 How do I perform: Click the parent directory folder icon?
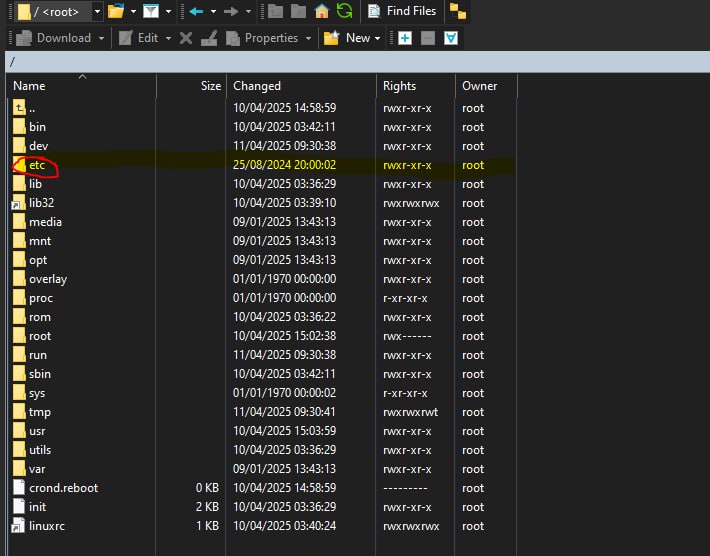tap(275, 11)
